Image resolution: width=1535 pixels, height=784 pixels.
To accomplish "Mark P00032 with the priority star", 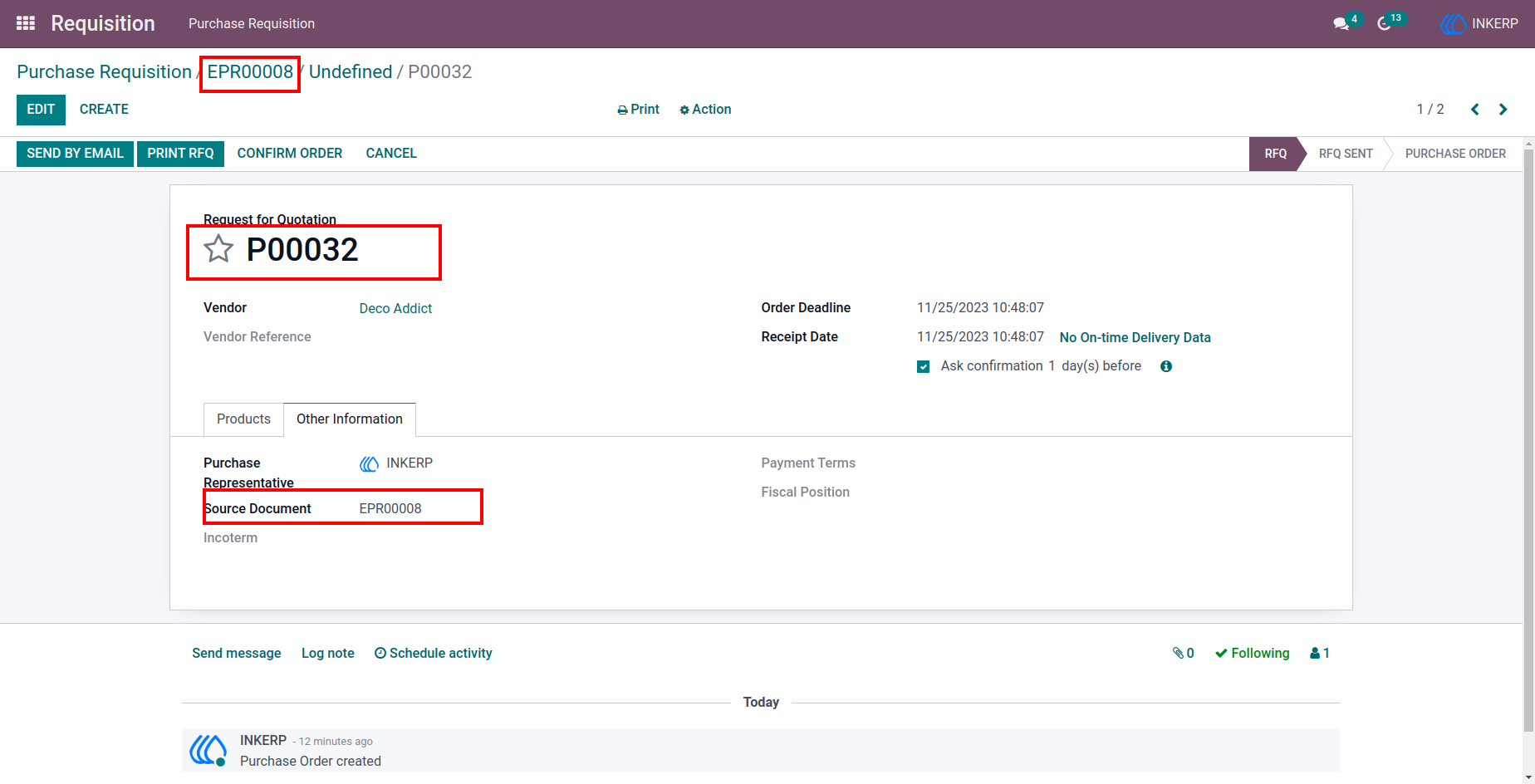I will pyautogui.click(x=218, y=248).
